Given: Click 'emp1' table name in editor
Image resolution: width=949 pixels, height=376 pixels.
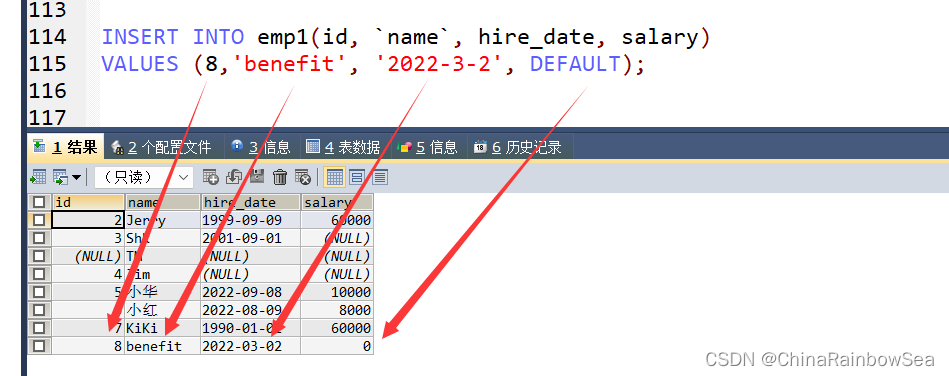Looking at the screenshot, I should coord(284,37).
